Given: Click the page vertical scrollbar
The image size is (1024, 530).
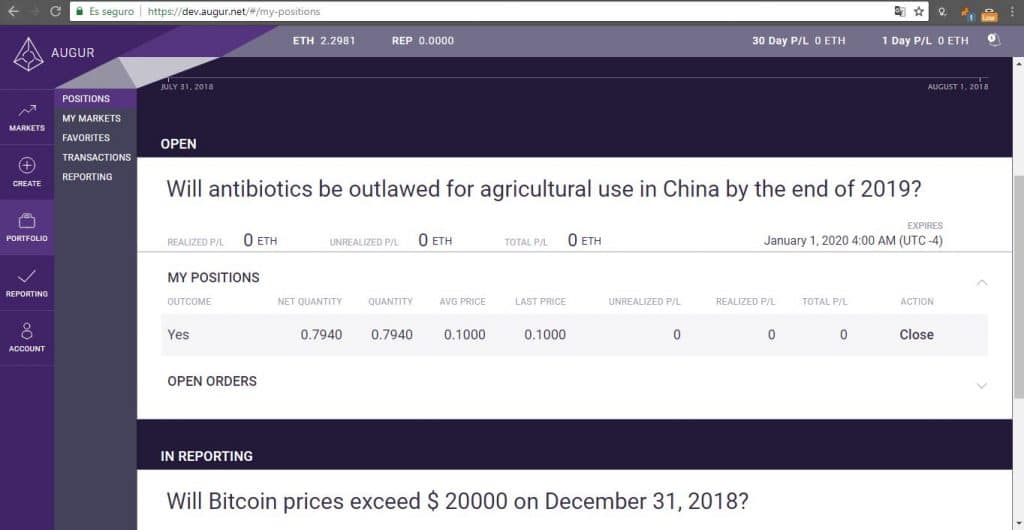Looking at the screenshot, I should (x=1018, y=294).
